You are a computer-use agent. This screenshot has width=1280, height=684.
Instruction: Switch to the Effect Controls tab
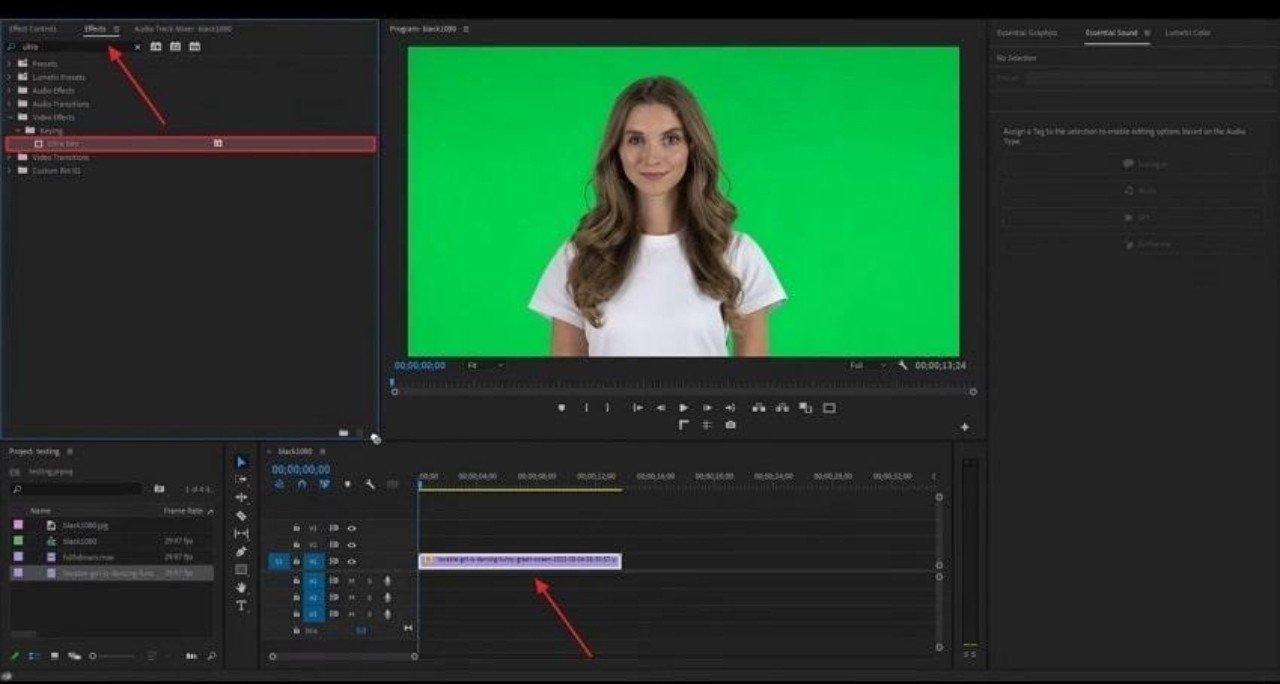pyautogui.click(x=33, y=30)
